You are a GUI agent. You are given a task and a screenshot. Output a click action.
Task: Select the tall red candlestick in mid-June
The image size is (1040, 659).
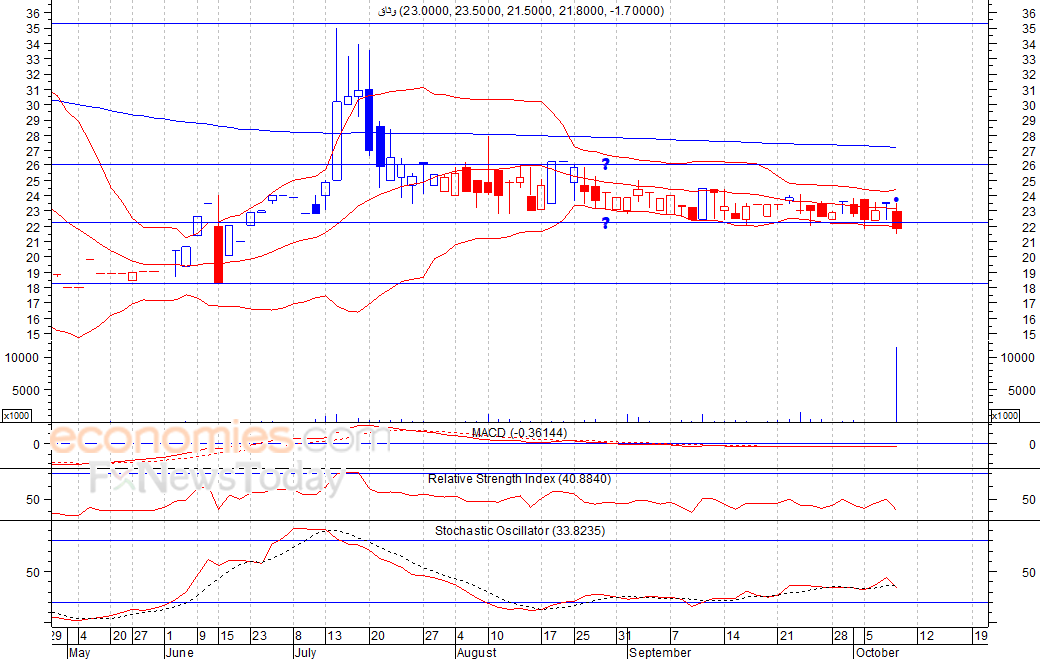click(218, 254)
